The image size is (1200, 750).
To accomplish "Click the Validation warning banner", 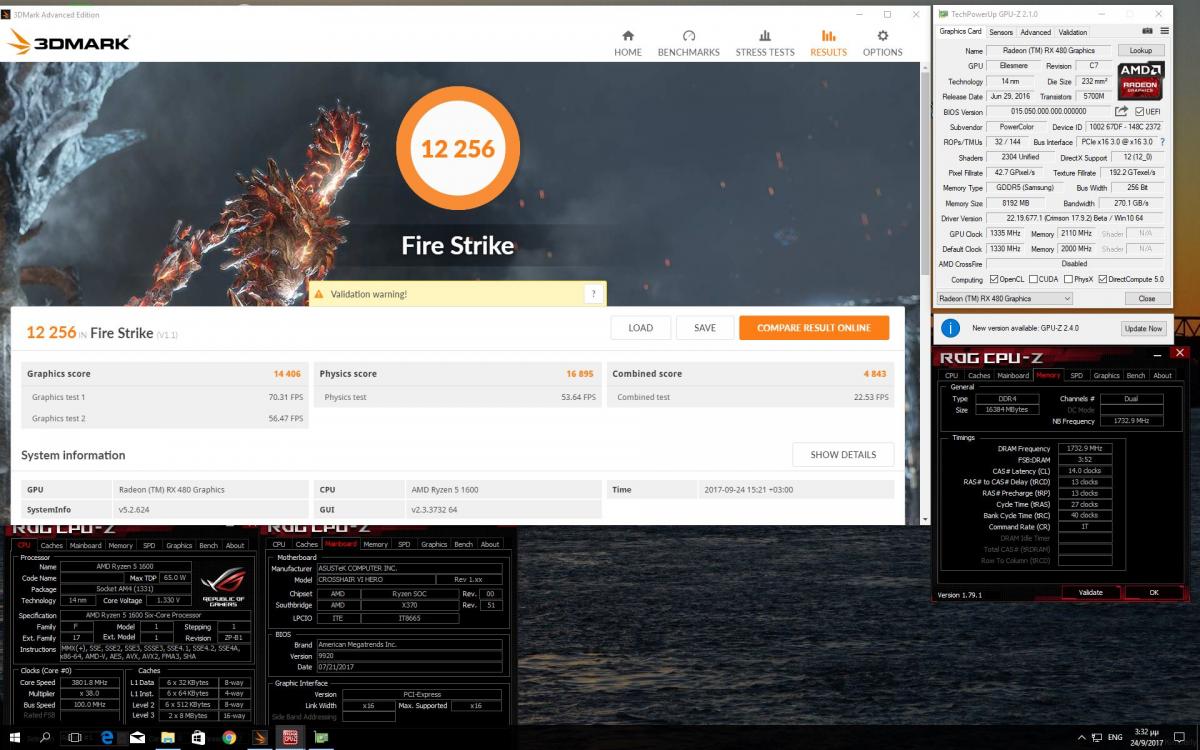I will [457, 294].
